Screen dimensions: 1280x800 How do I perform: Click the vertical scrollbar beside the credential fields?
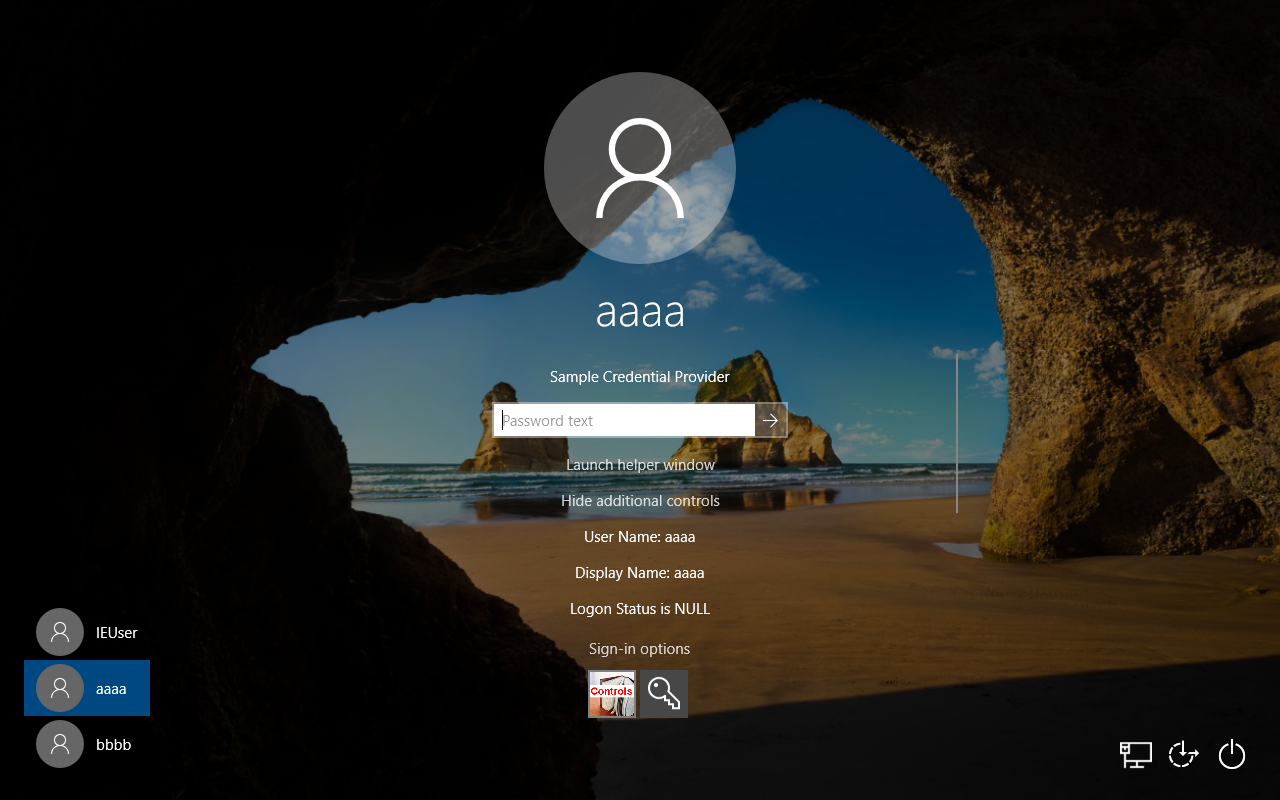(957, 432)
